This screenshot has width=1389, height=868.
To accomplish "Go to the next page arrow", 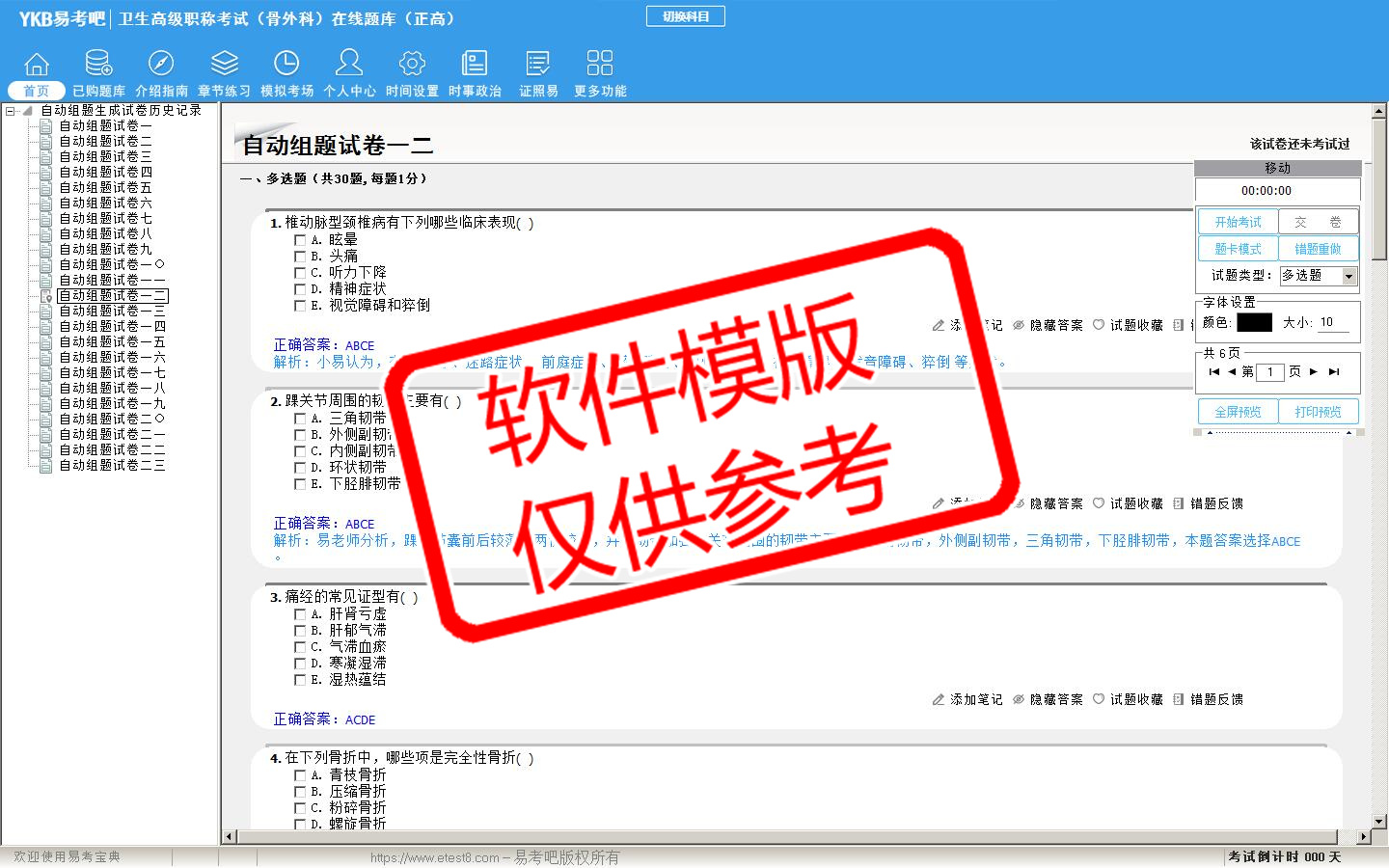I will pyautogui.click(x=1313, y=371).
